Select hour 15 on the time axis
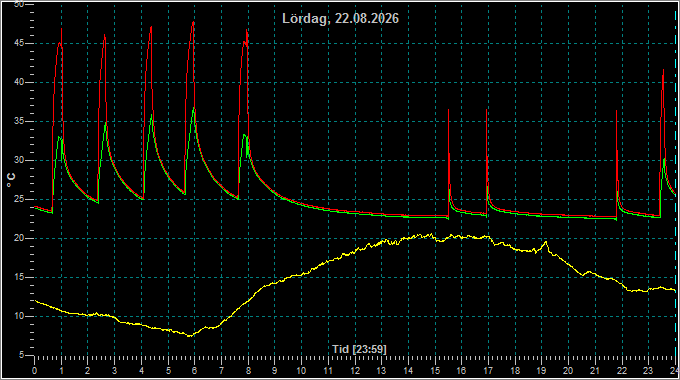This screenshot has height=380, width=680. click(x=435, y=371)
